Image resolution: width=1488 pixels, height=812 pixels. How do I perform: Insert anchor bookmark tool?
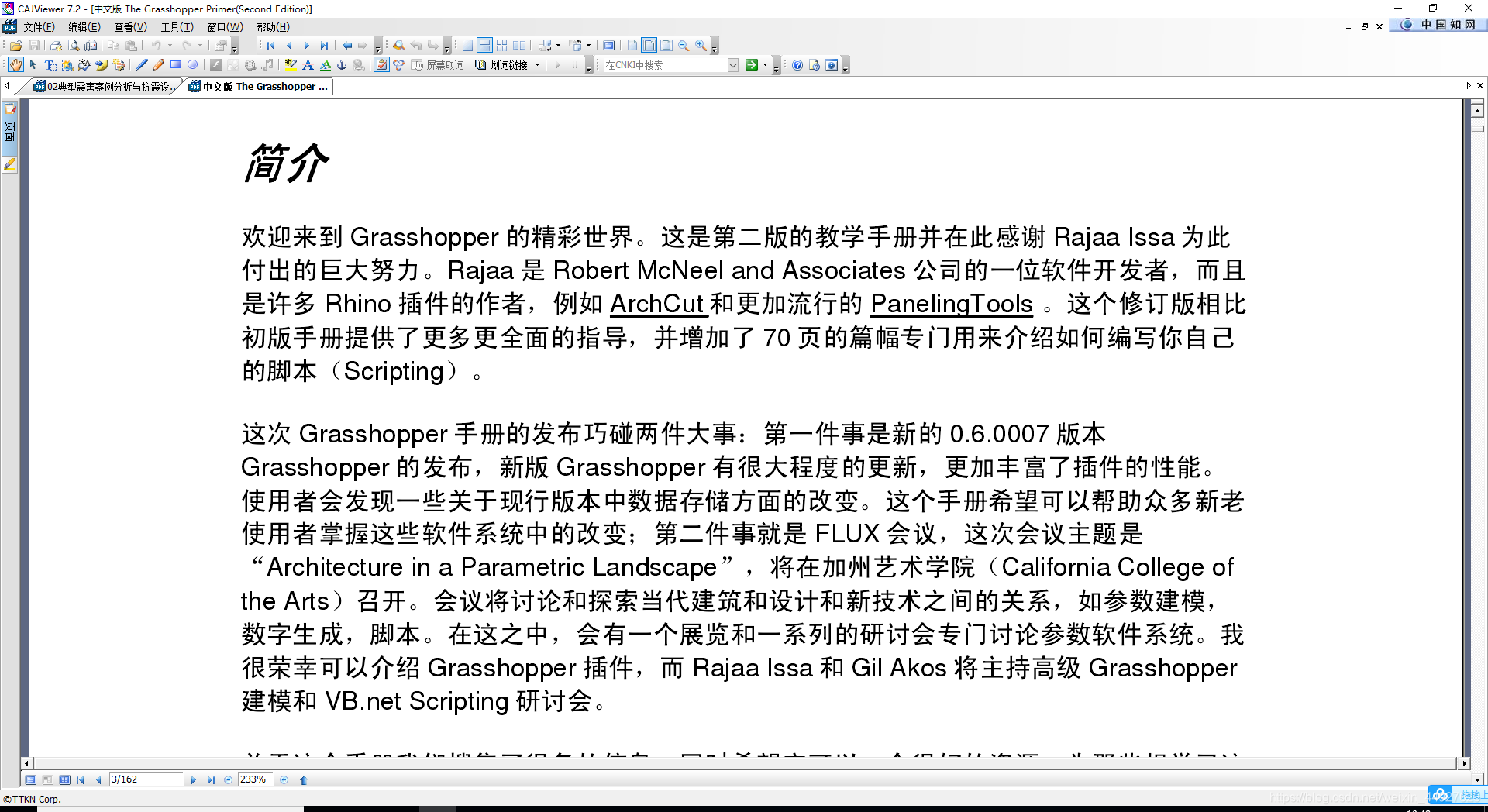(x=342, y=65)
